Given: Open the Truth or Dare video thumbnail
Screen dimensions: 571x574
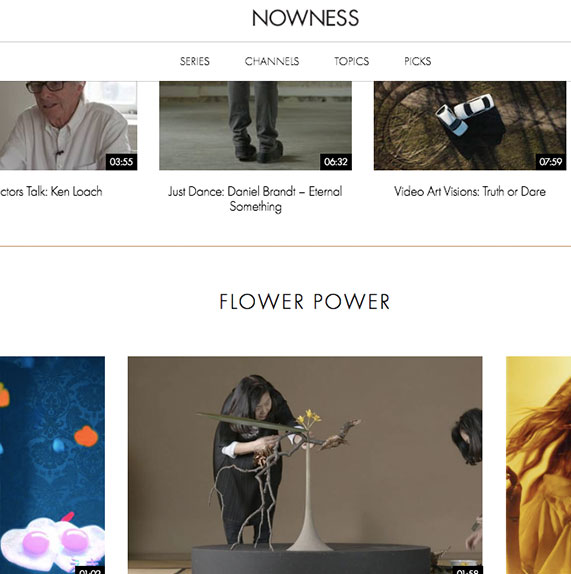Looking at the screenshot, I should click(x=470, y=126).
